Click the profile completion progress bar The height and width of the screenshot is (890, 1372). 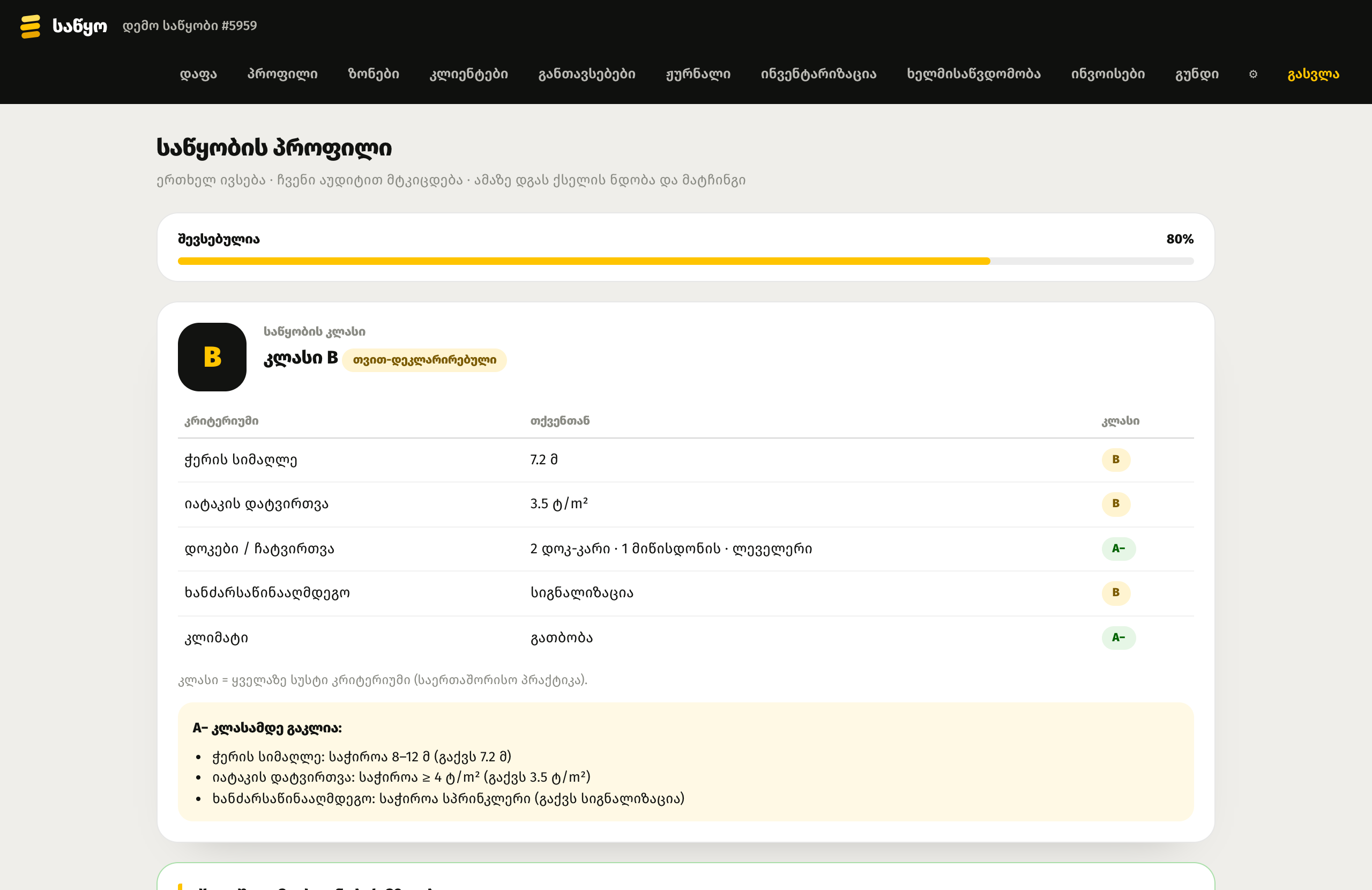pyautogui.click(x=685, y=261)
